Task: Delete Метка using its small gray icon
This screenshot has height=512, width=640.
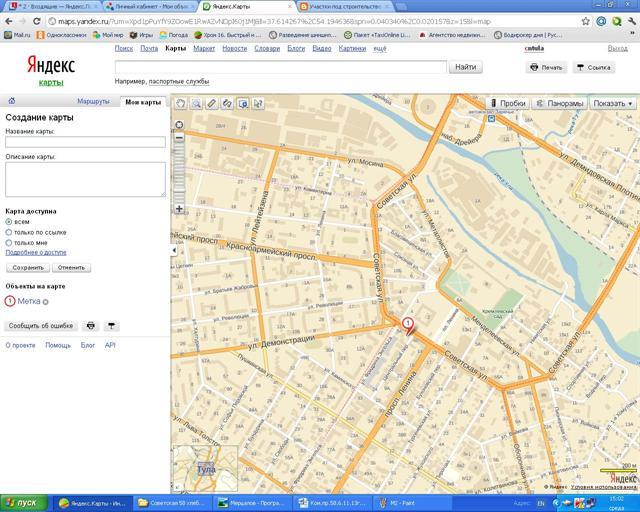Action: coord(46,302)
